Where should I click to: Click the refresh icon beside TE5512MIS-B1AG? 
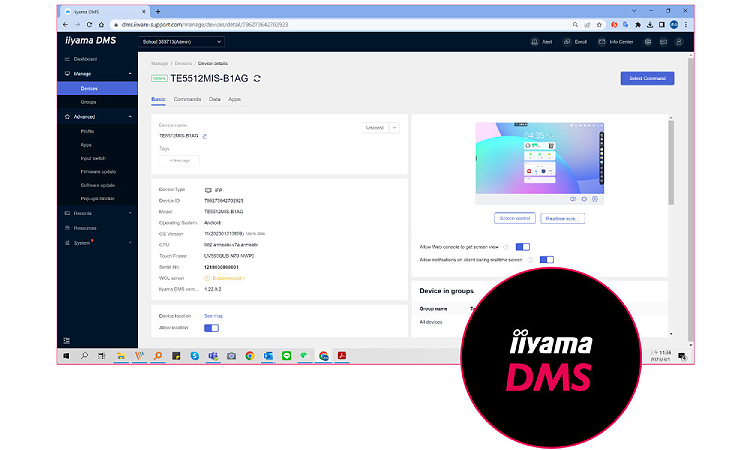click(258, 78)
